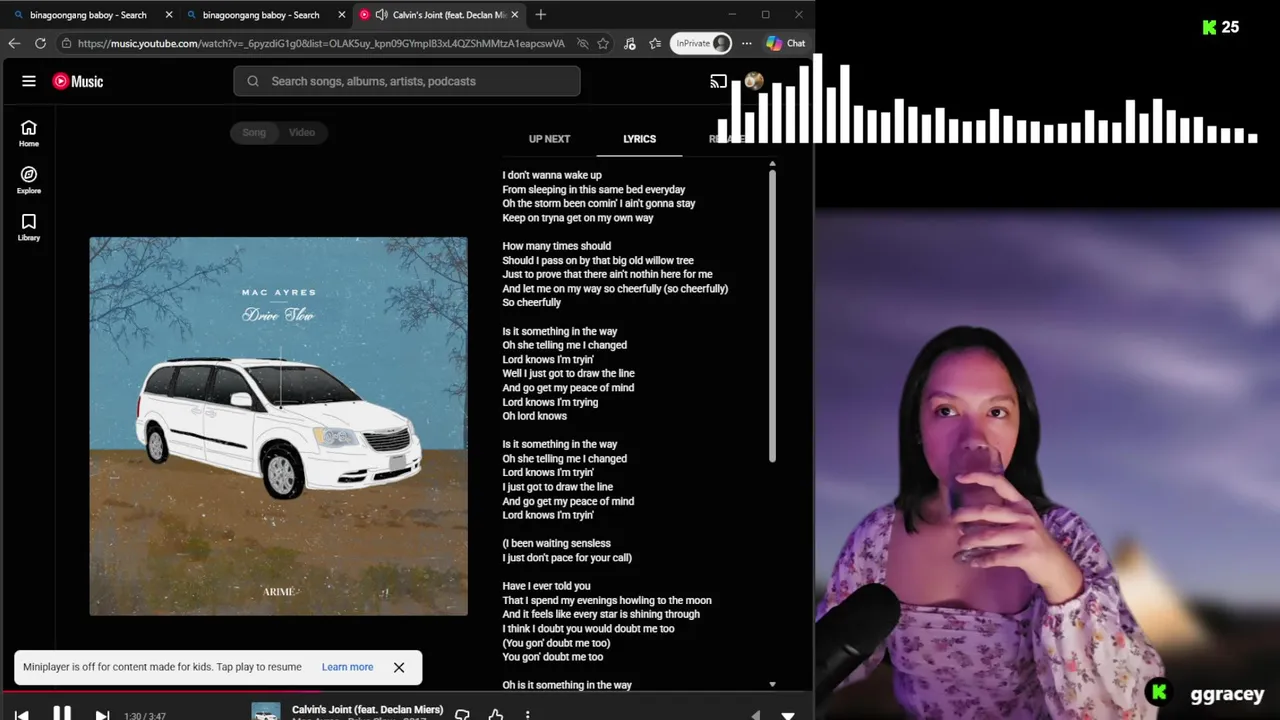This screenshot has height=720, width=1280.
Task: Click the song progress bar
Action: coord(407,690)
